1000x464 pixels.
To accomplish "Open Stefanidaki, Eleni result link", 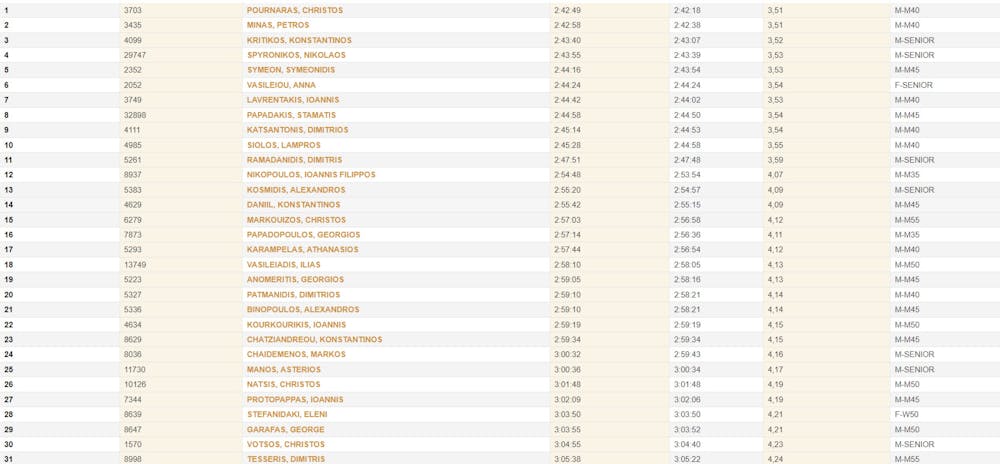I will [287, 414].
